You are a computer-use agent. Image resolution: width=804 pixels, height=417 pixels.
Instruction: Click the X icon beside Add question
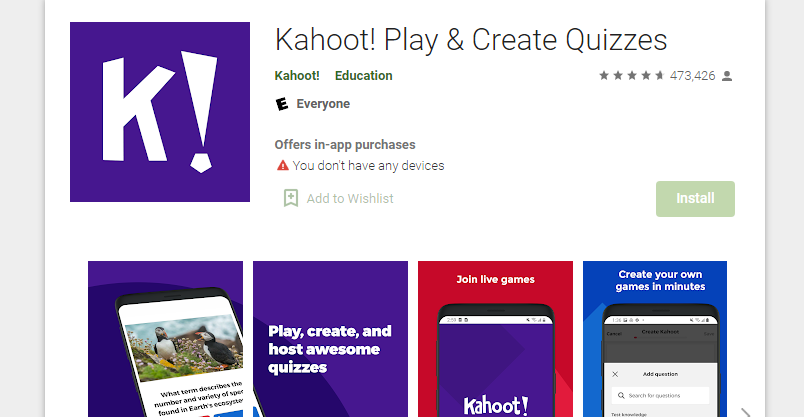(615, 374)
